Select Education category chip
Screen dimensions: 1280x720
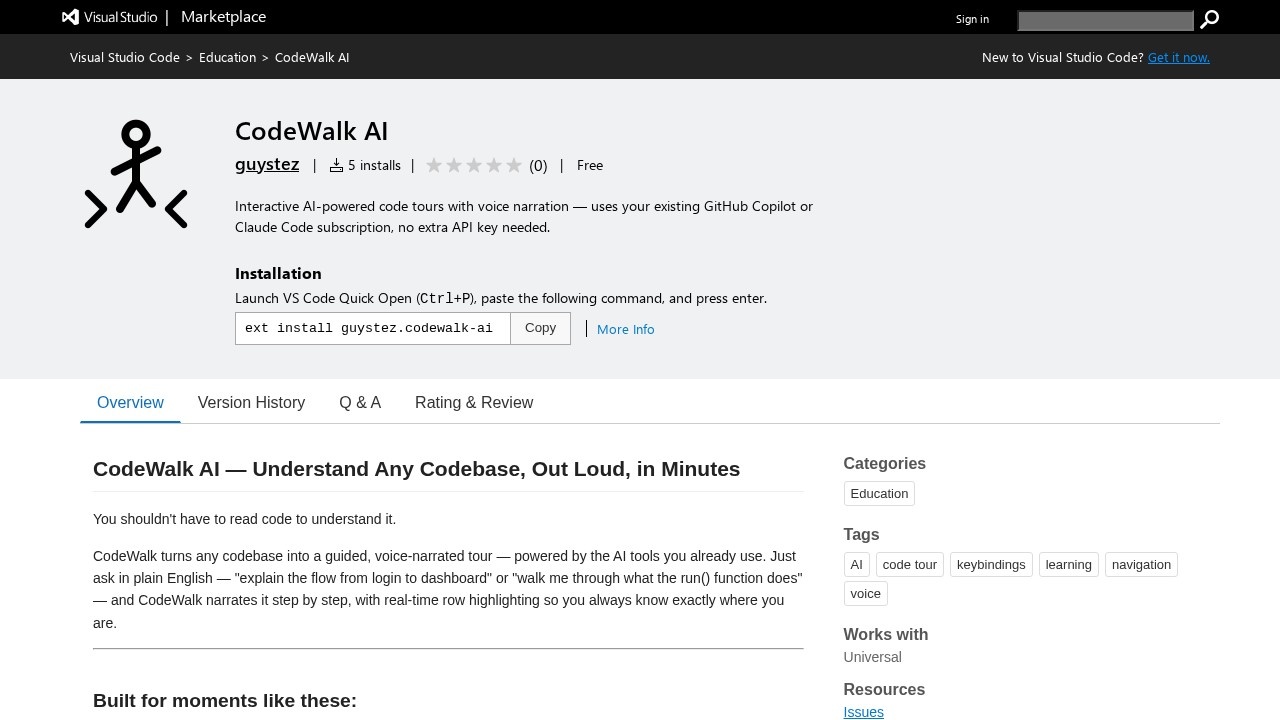[x=879, y=493]
